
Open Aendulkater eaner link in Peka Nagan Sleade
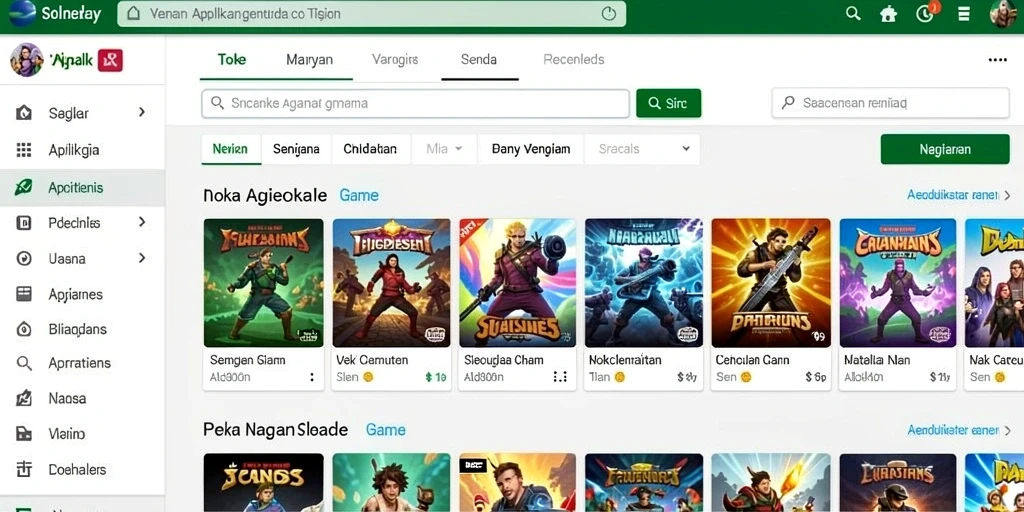pos(953,430)
